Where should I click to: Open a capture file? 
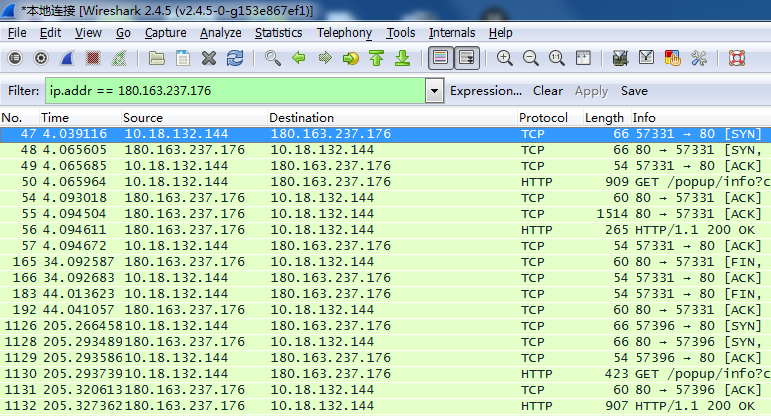point(156,58)
